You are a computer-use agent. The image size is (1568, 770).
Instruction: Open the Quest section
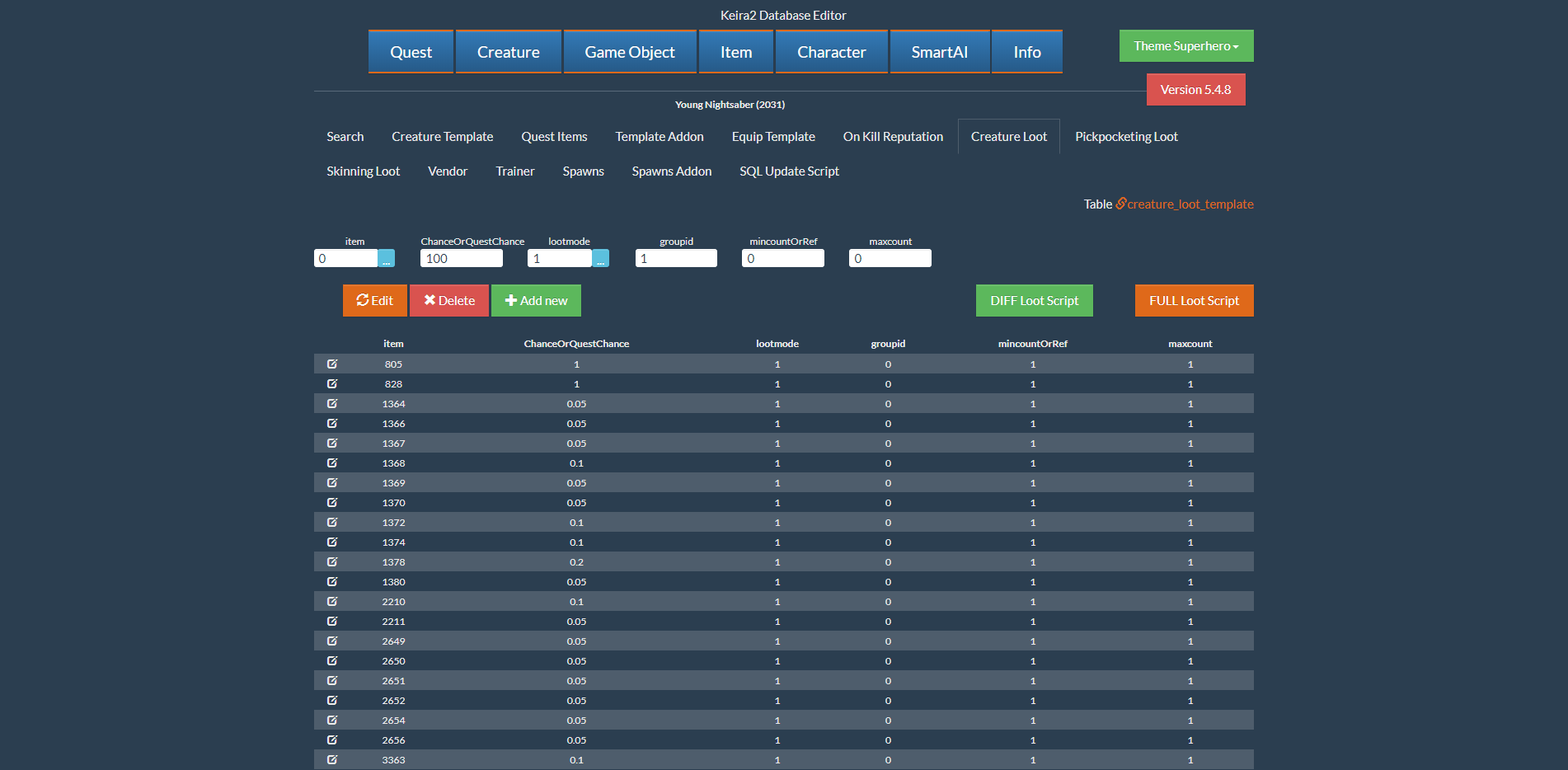pos(411,52)
